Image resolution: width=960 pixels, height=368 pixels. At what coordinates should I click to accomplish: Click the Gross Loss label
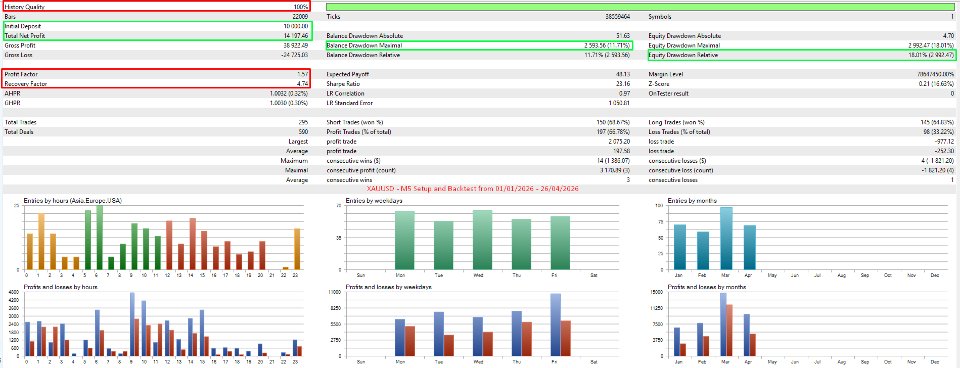18,55
